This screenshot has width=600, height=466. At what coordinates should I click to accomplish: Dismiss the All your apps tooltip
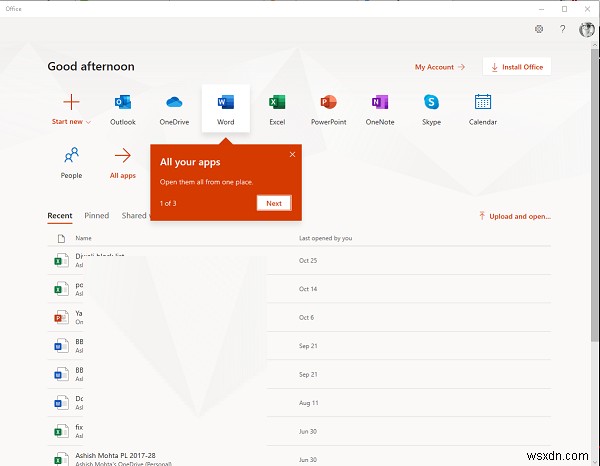pyautogui.click(x=292, y=155)
